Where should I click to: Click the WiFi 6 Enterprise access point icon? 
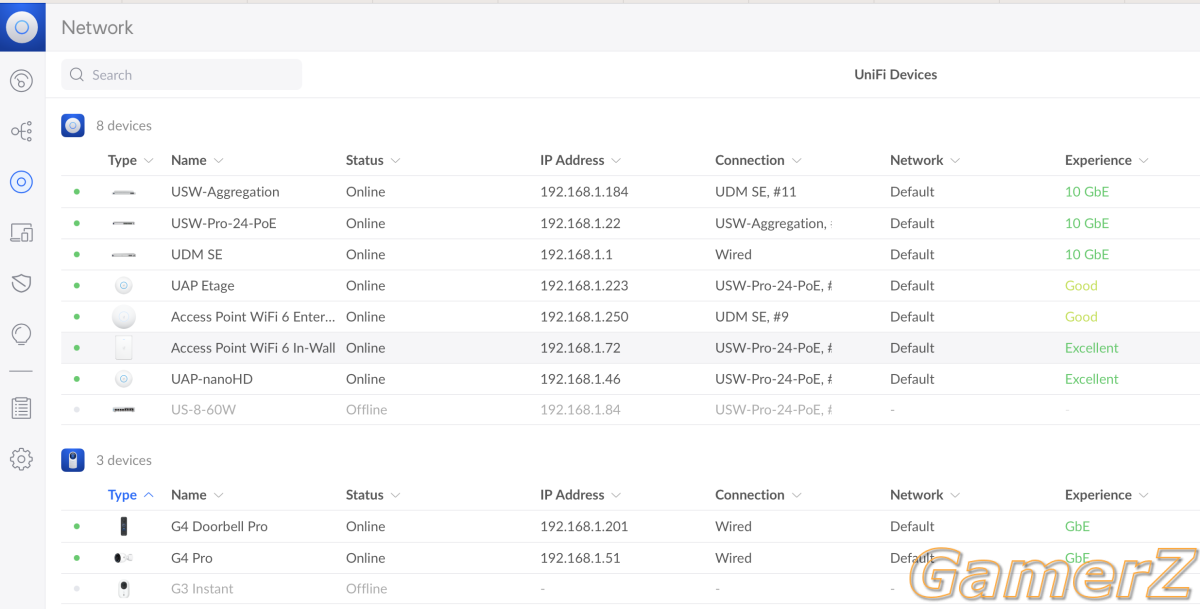(124, 317)
